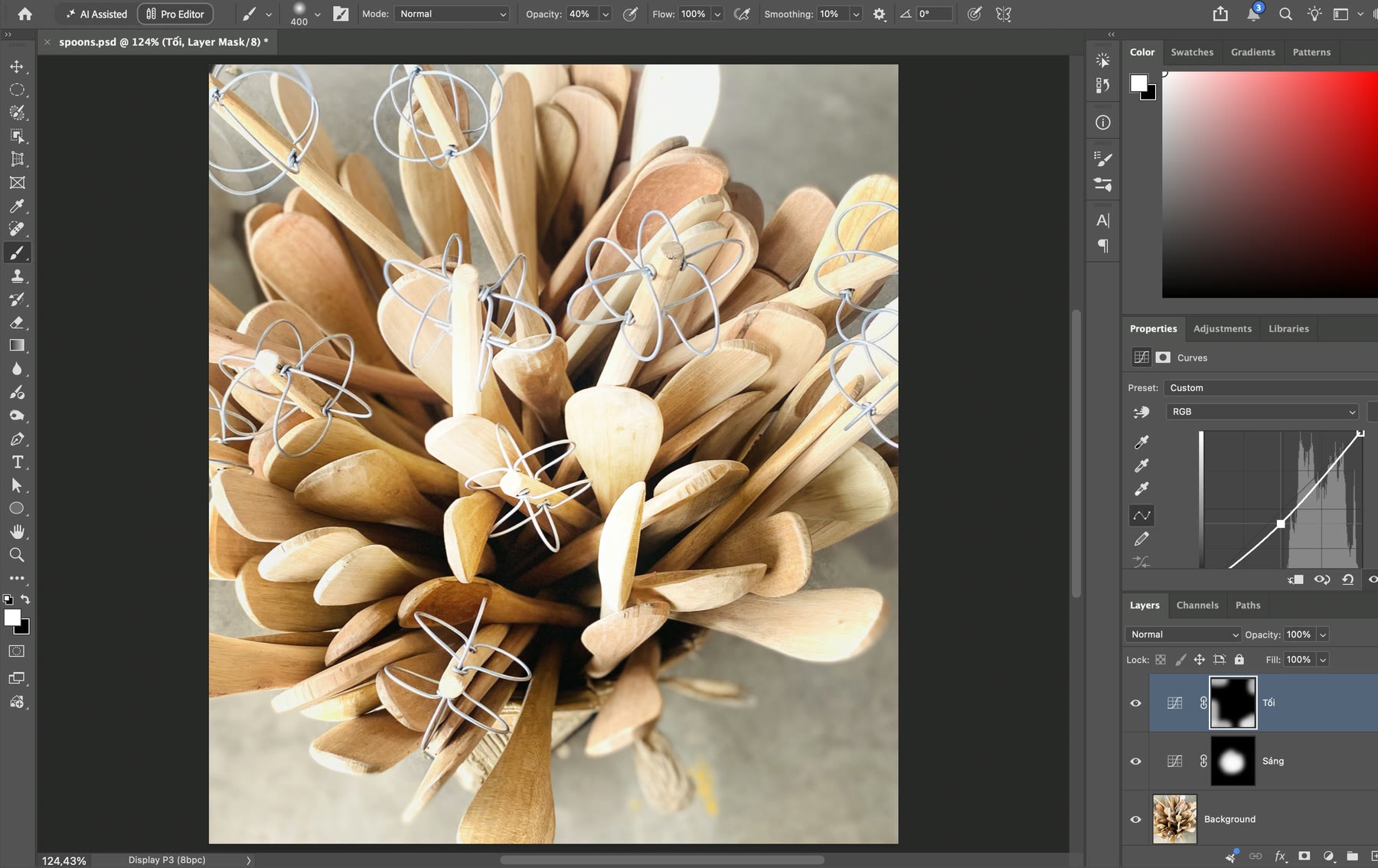Viewport: 1378px width, 868px height.
Task: Select the Zoom tool
Action: tap(17, 555)
